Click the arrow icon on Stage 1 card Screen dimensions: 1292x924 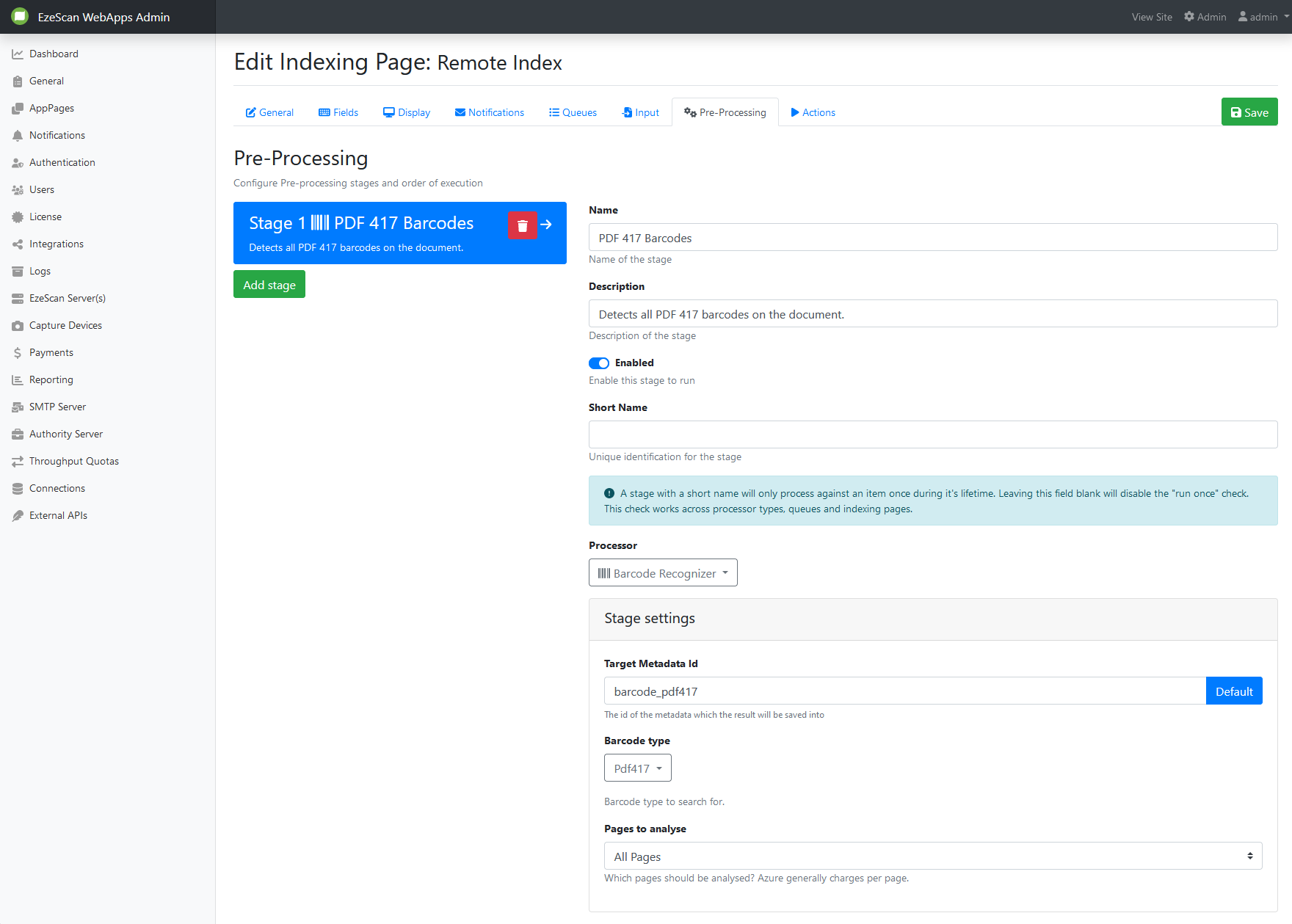(x=546, y=225)
